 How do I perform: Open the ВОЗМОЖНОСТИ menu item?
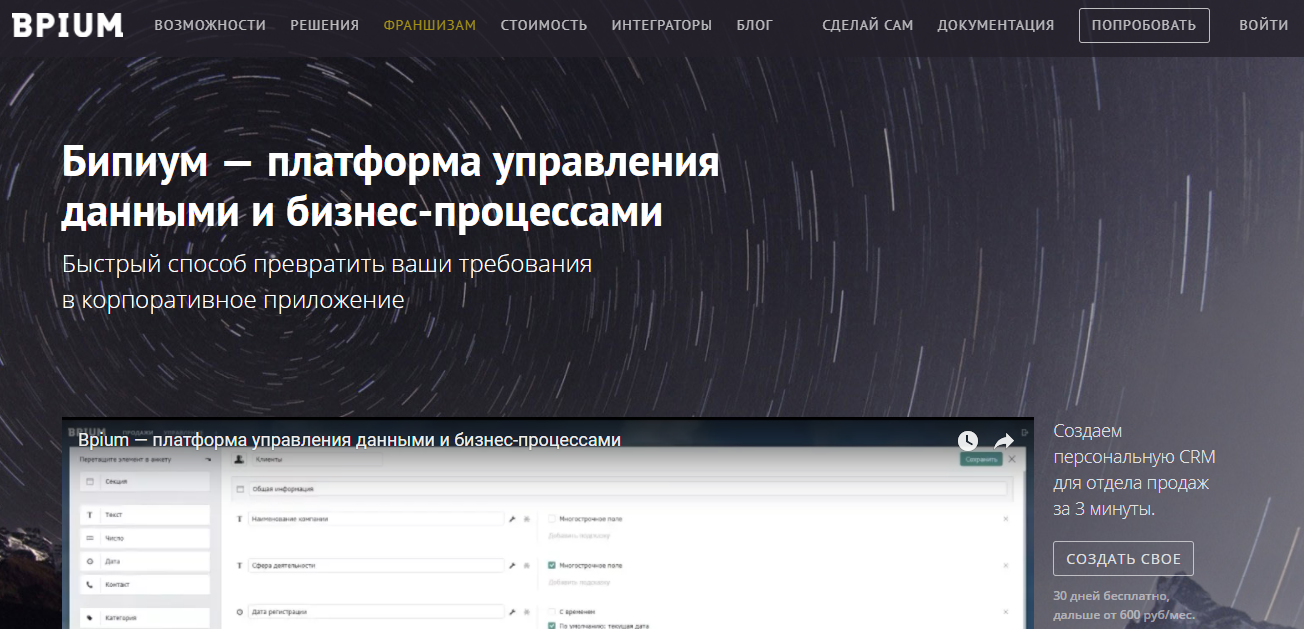[x=210, y=25]
